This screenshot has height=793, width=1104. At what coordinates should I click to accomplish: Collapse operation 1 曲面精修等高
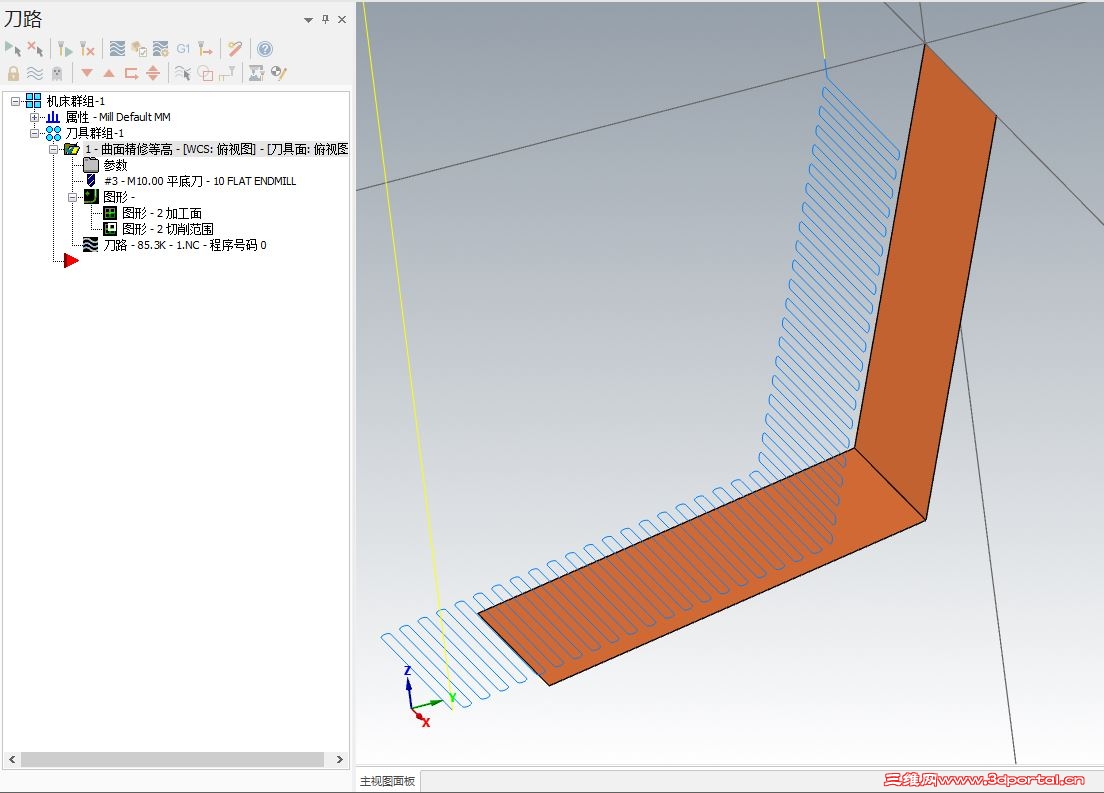[x=53, y=149]
